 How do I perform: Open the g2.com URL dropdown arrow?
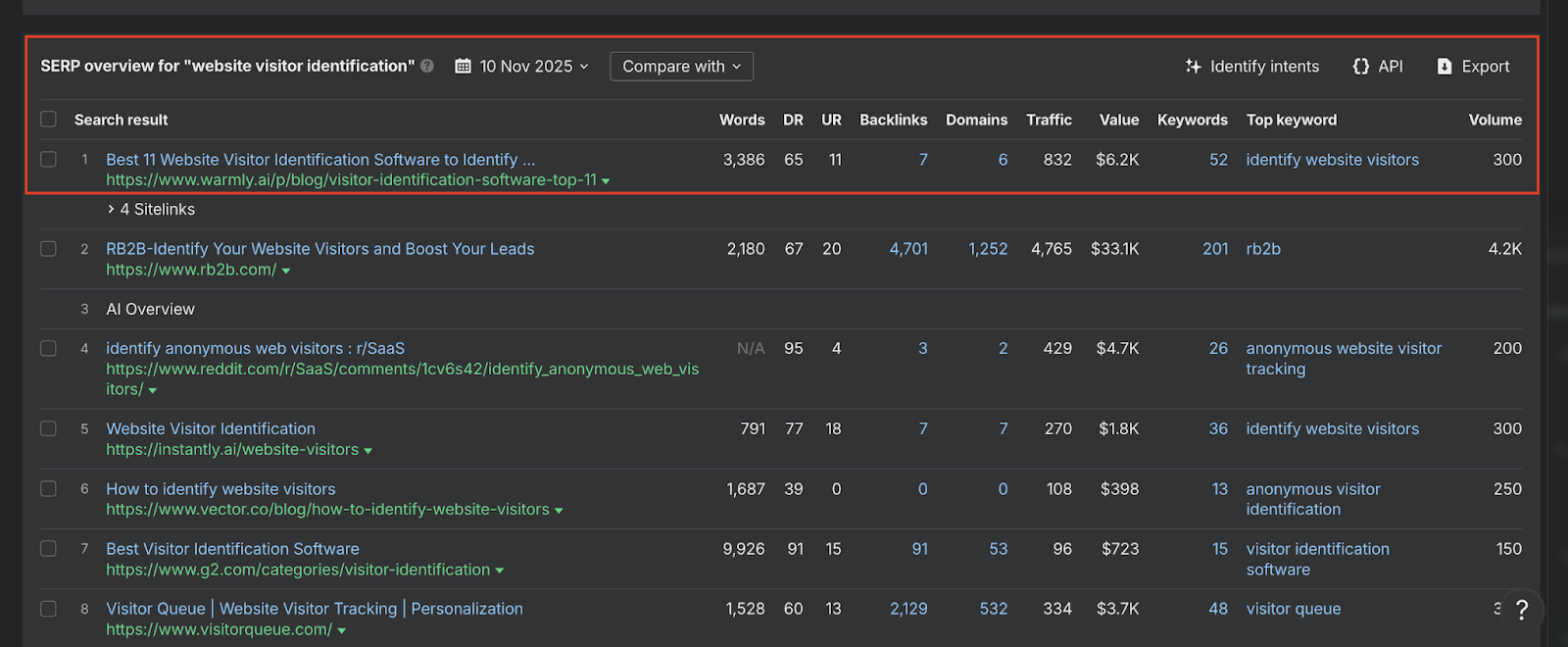click(500, 571)
